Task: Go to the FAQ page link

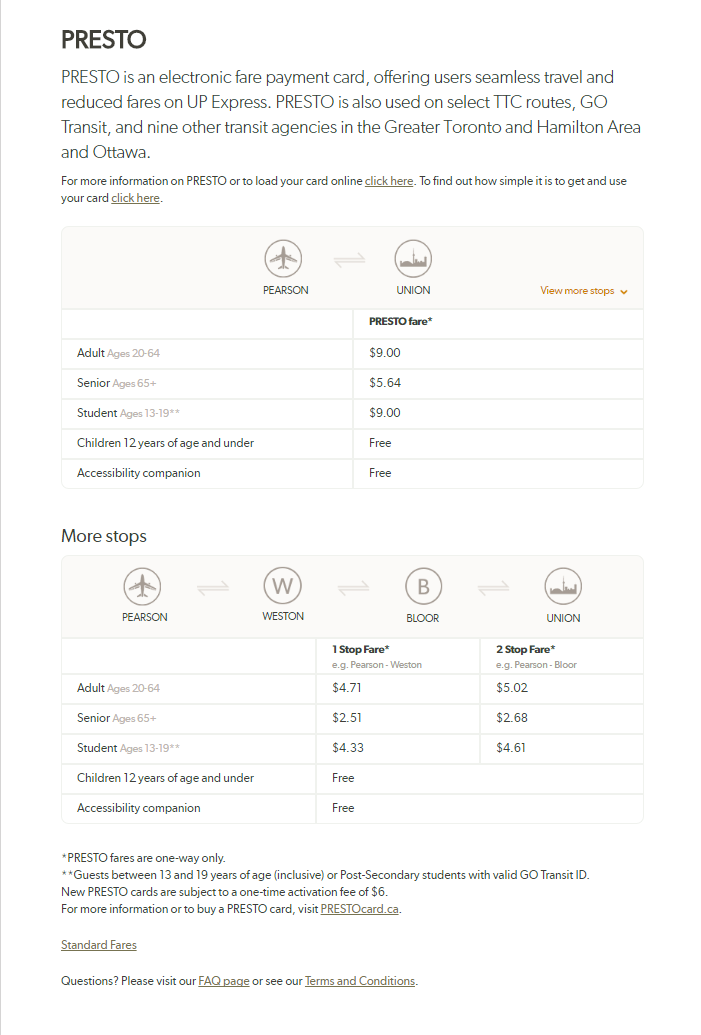Action: [x=224, y=981]
